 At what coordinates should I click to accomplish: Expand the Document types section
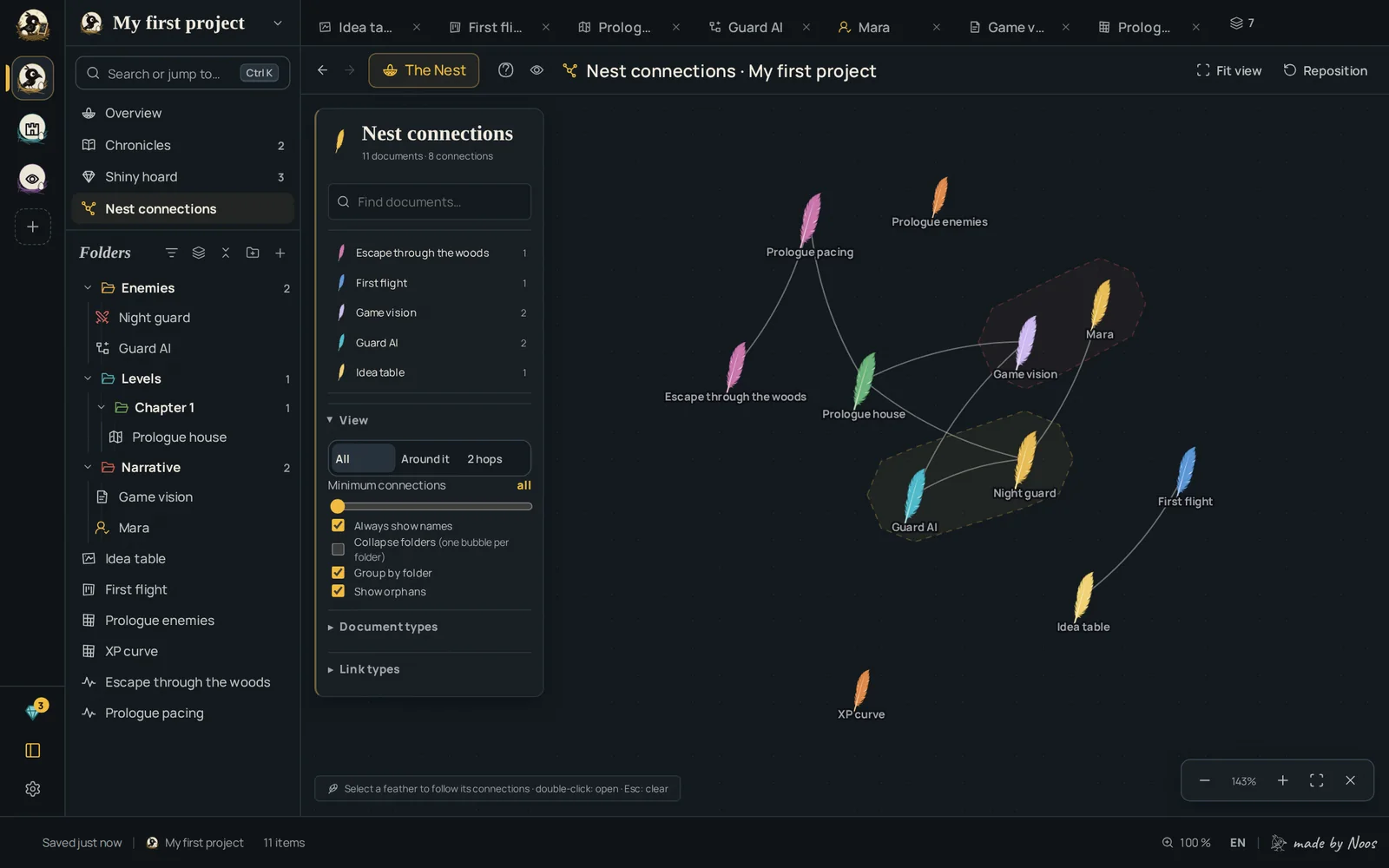coord(384,627)
